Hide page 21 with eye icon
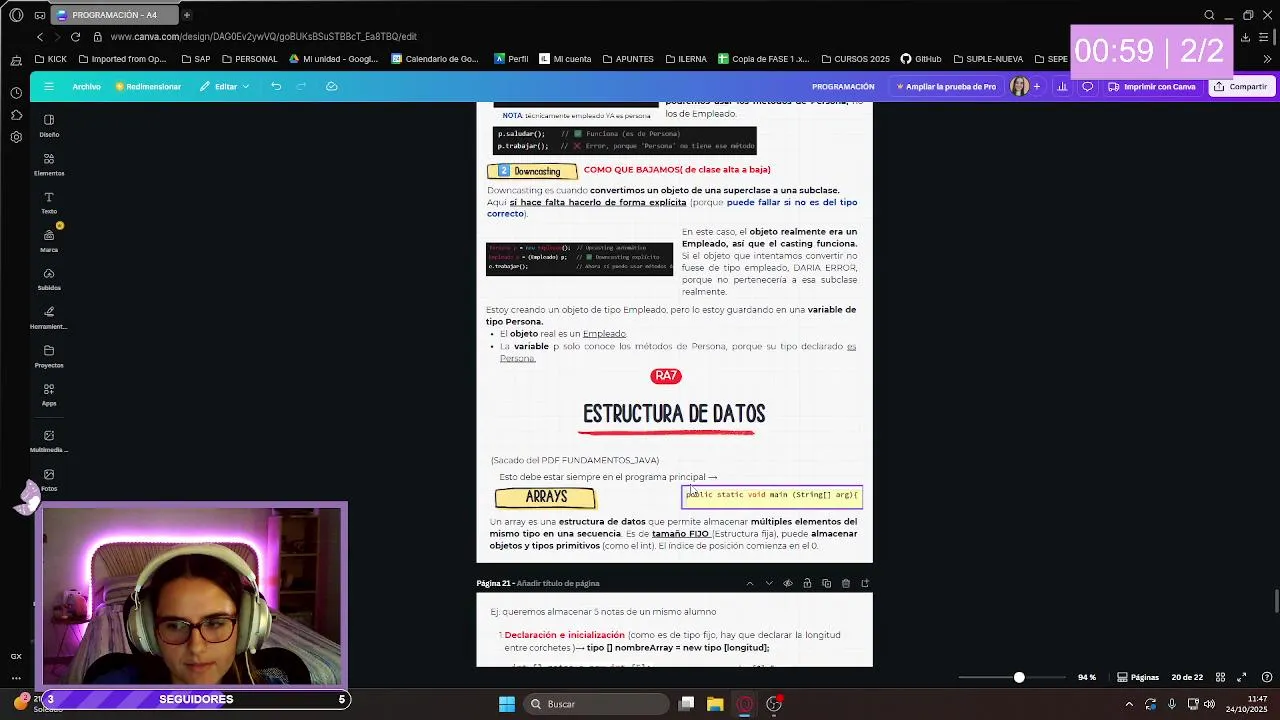The image size is (1280, 720). click(788, 583)
